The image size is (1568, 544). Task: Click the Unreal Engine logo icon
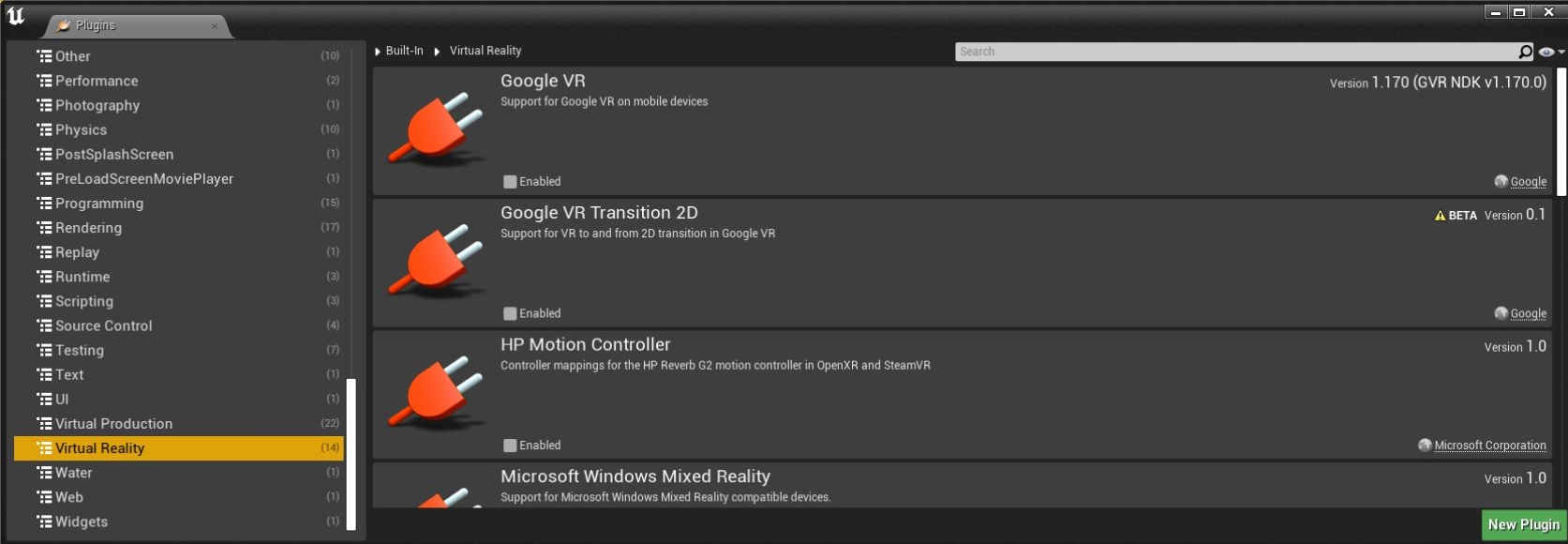pyautogui.click(x=16, y=16)
